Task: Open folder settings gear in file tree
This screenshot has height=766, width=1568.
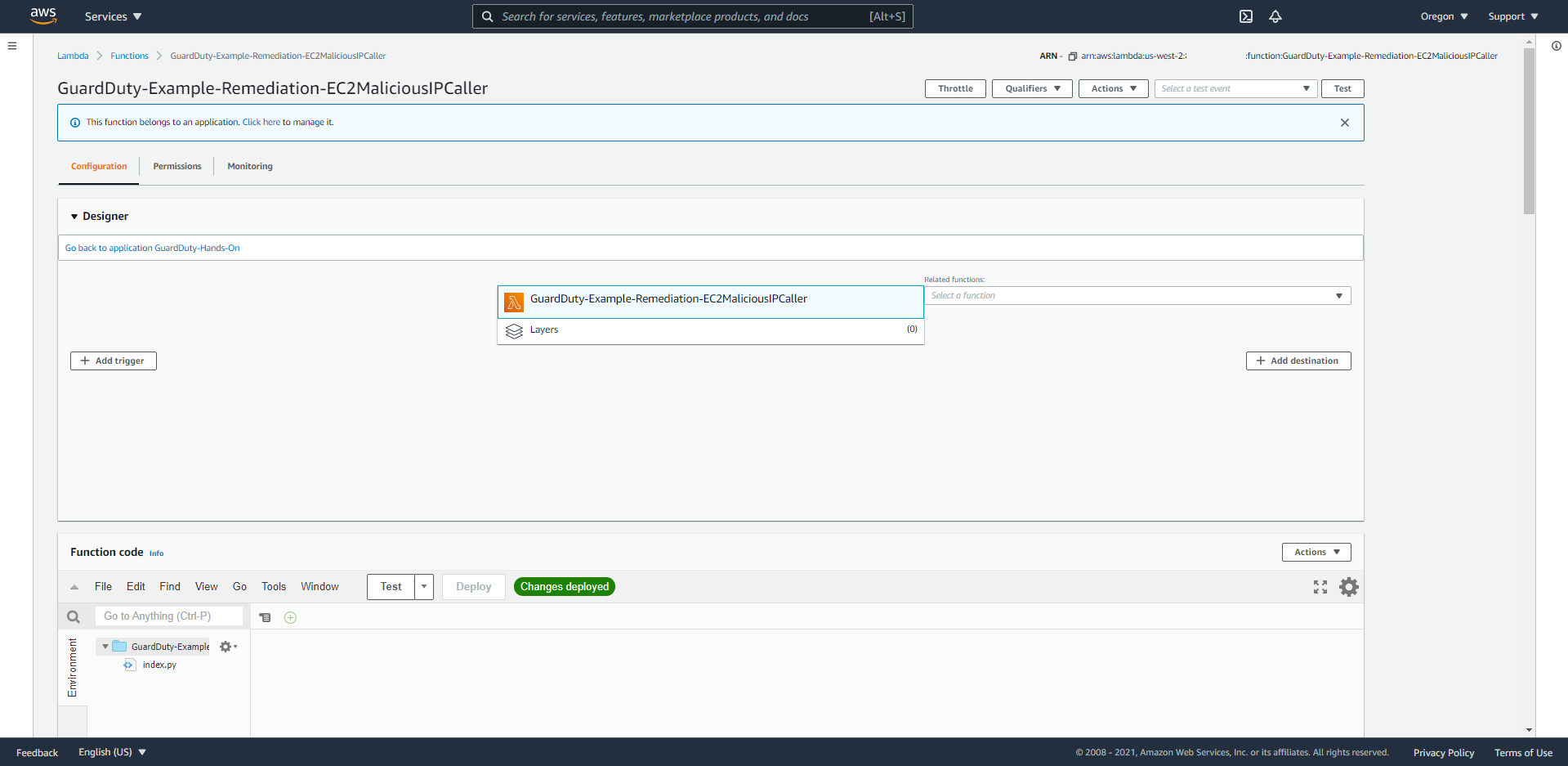Action: 228,647
